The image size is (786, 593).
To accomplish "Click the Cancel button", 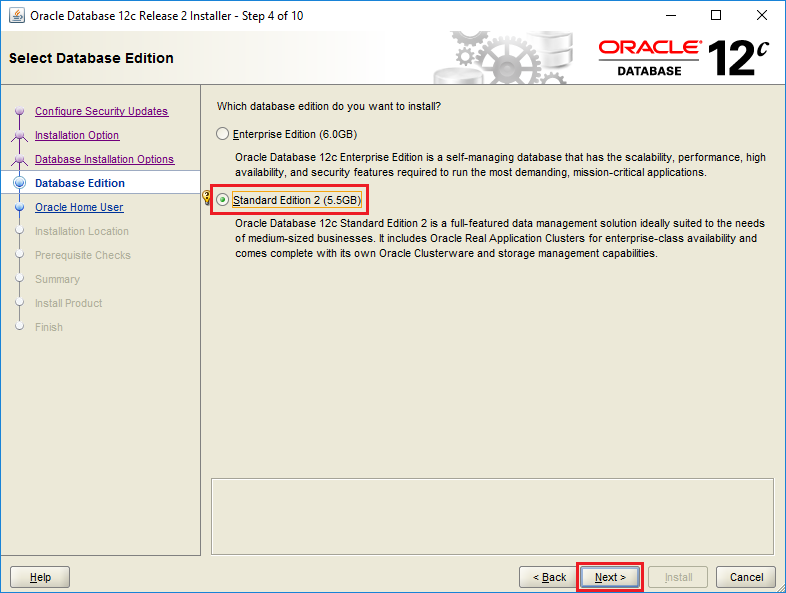I will coord(746,577).
